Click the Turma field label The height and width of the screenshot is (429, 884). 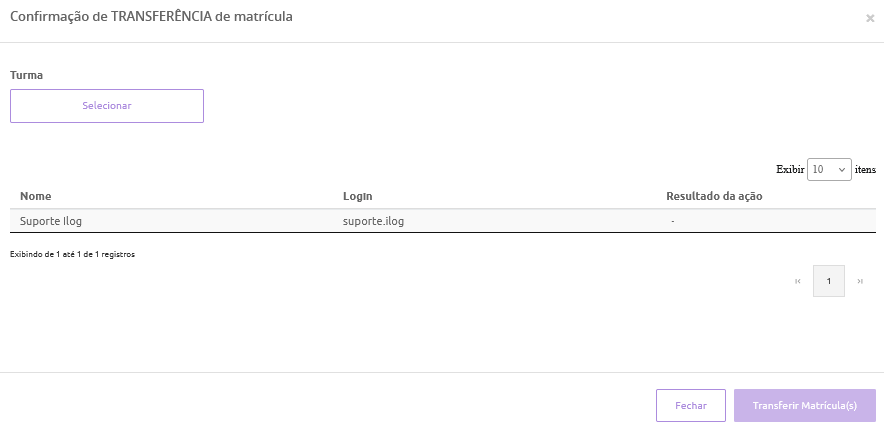[x=27, y=75]
